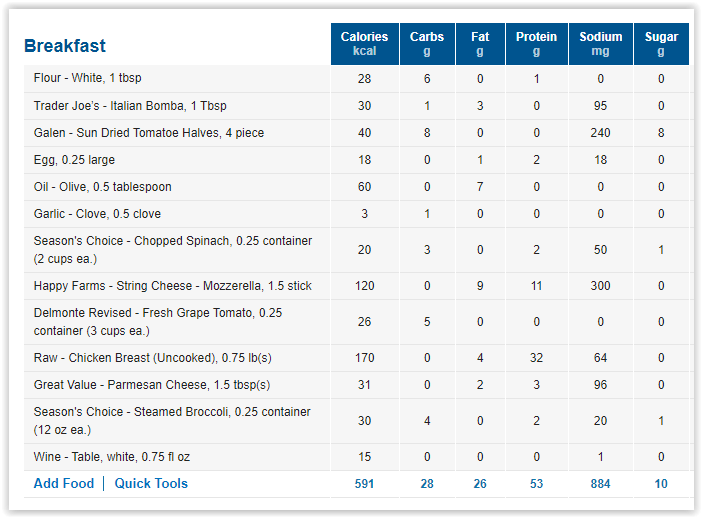Viewport: 702px width, 518px height.
Task: Open Great Value Parmesan Cheese entry
Action: (152, 385)
